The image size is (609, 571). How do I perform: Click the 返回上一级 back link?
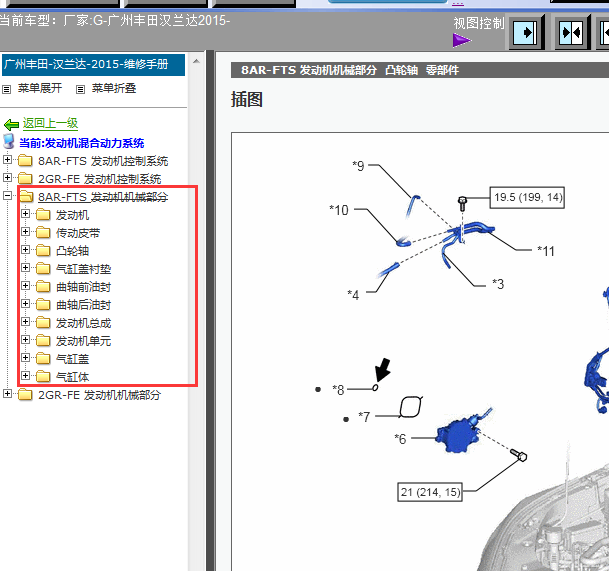pyautogui.click(x=50, y=123)
